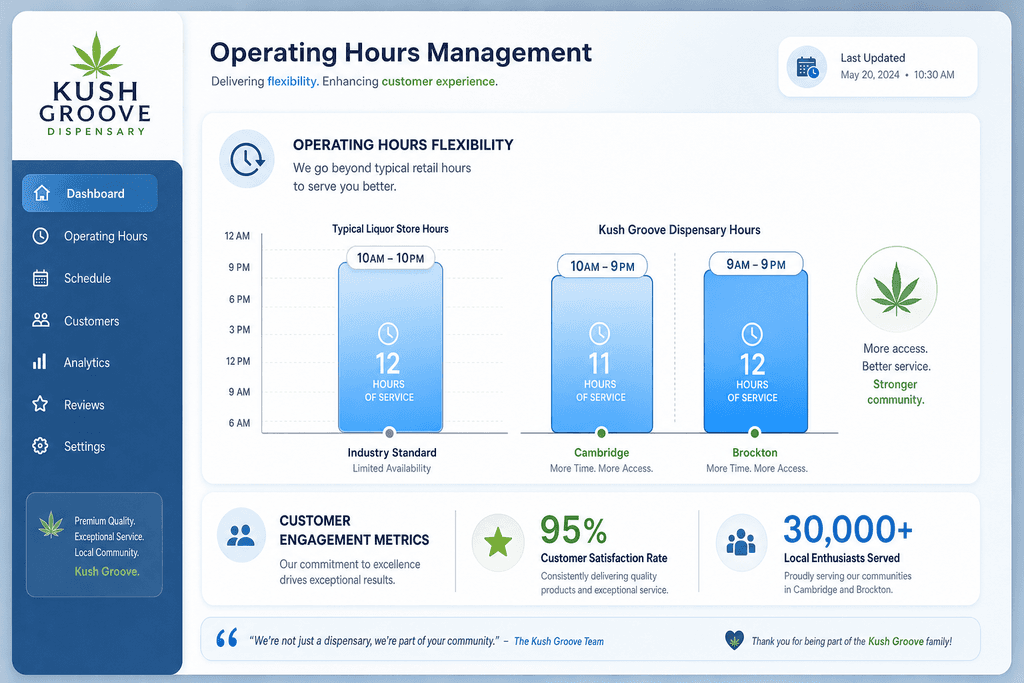Click the Industry Standard label
The image size is (1024, 683).
point(392,453)
